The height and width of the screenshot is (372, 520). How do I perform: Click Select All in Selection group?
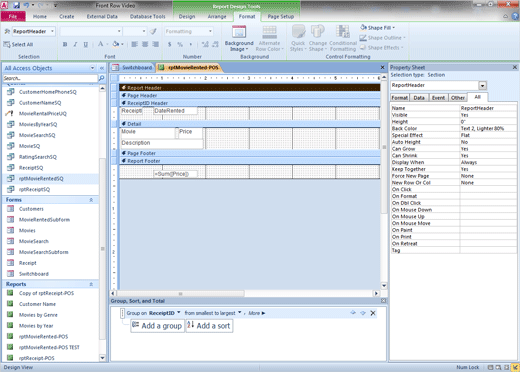pyautogui.click(x=18, y=44)
